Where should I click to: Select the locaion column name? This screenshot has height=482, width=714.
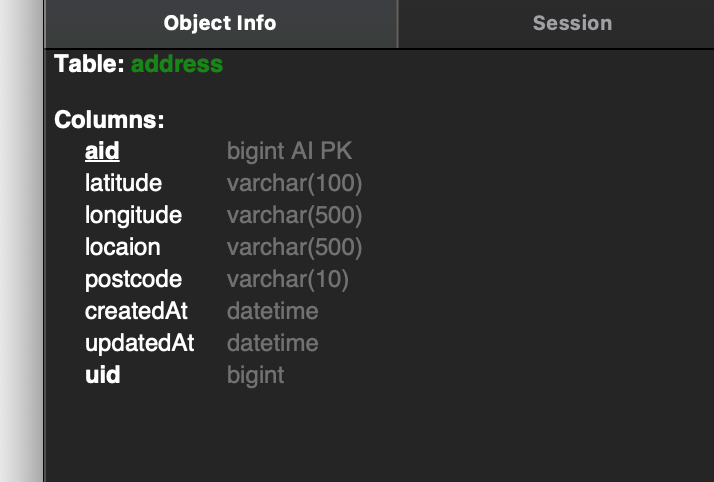[x=122, y=247]
